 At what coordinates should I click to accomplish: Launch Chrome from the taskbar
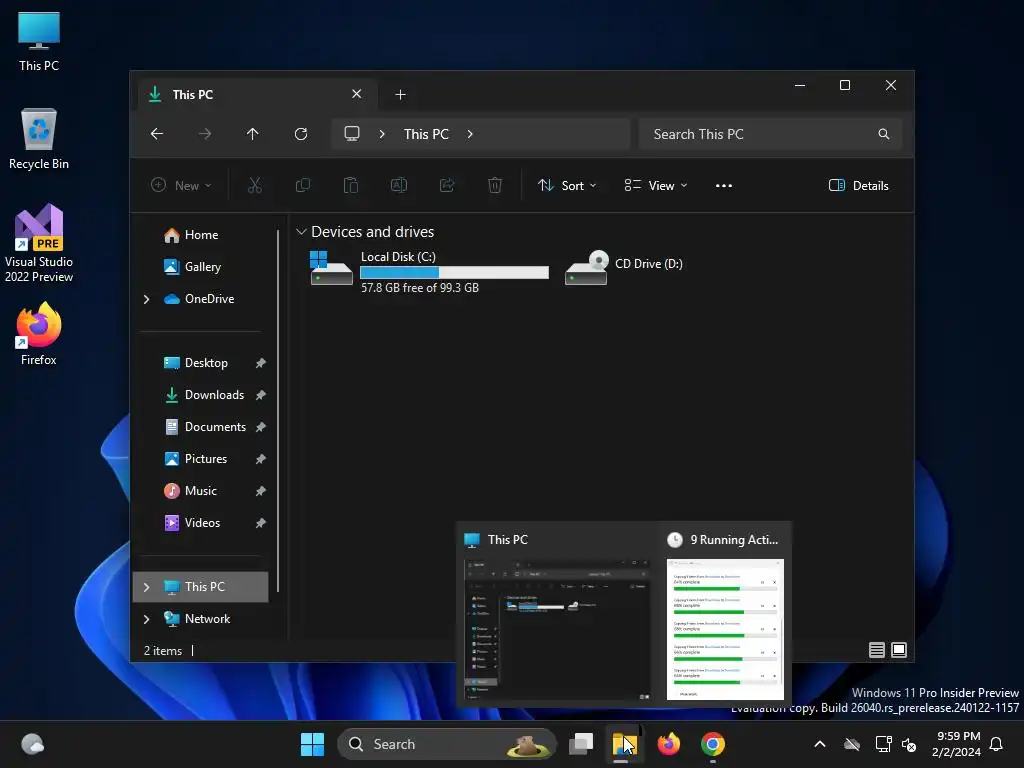coord(712,744)
